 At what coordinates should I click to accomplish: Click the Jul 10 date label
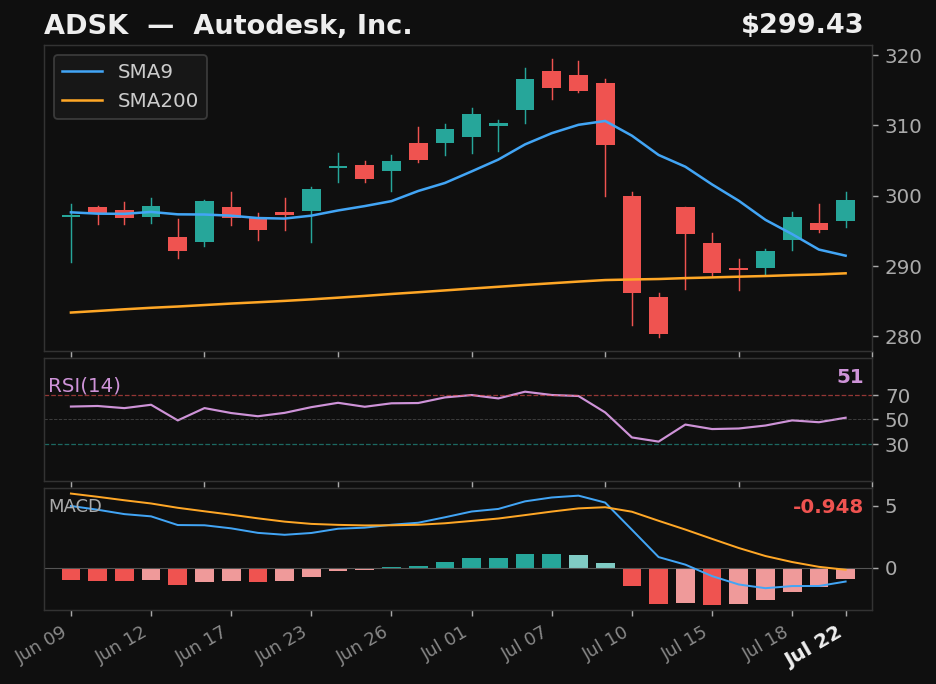(605, 643)
